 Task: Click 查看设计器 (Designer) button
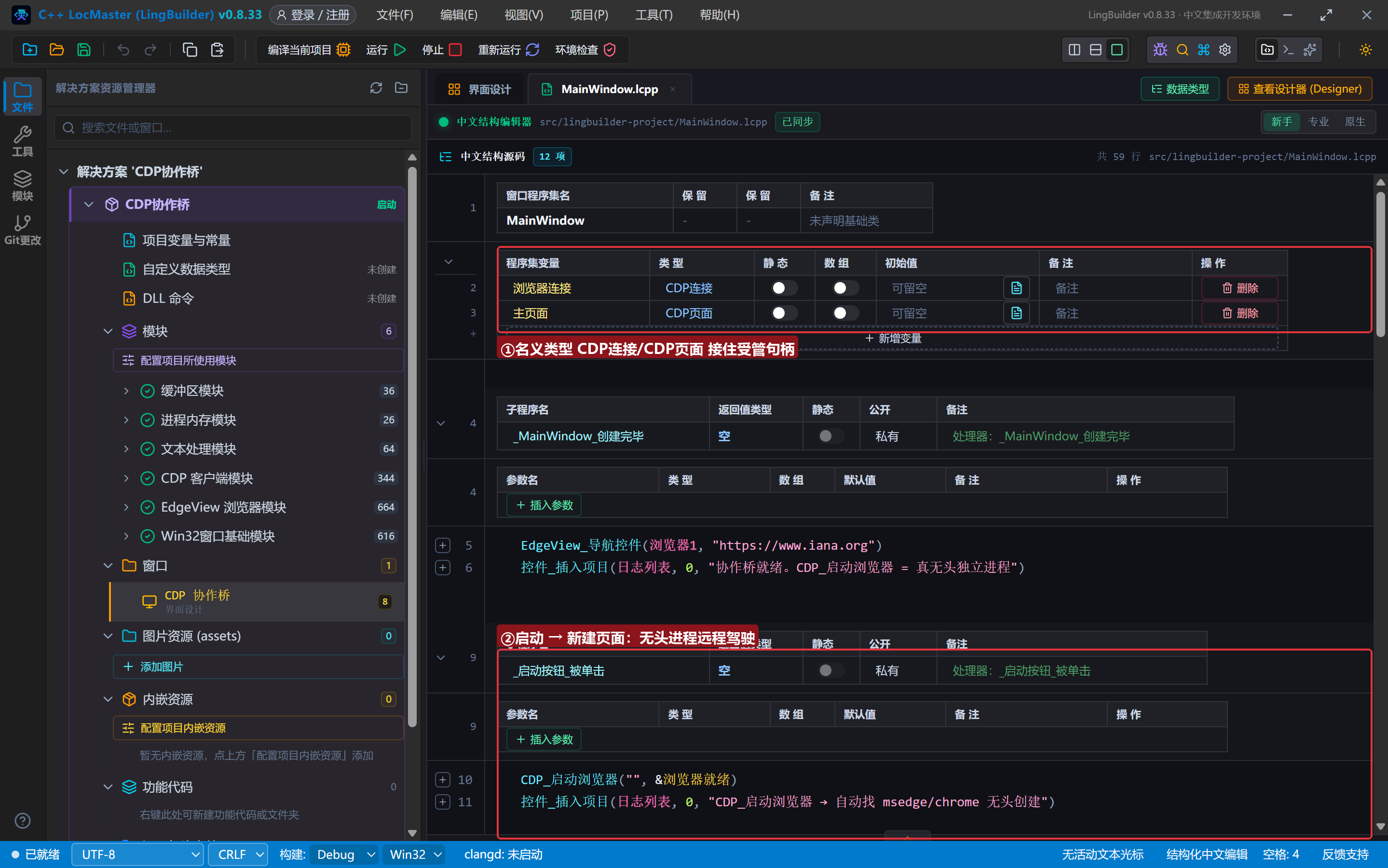point(1299,89)
